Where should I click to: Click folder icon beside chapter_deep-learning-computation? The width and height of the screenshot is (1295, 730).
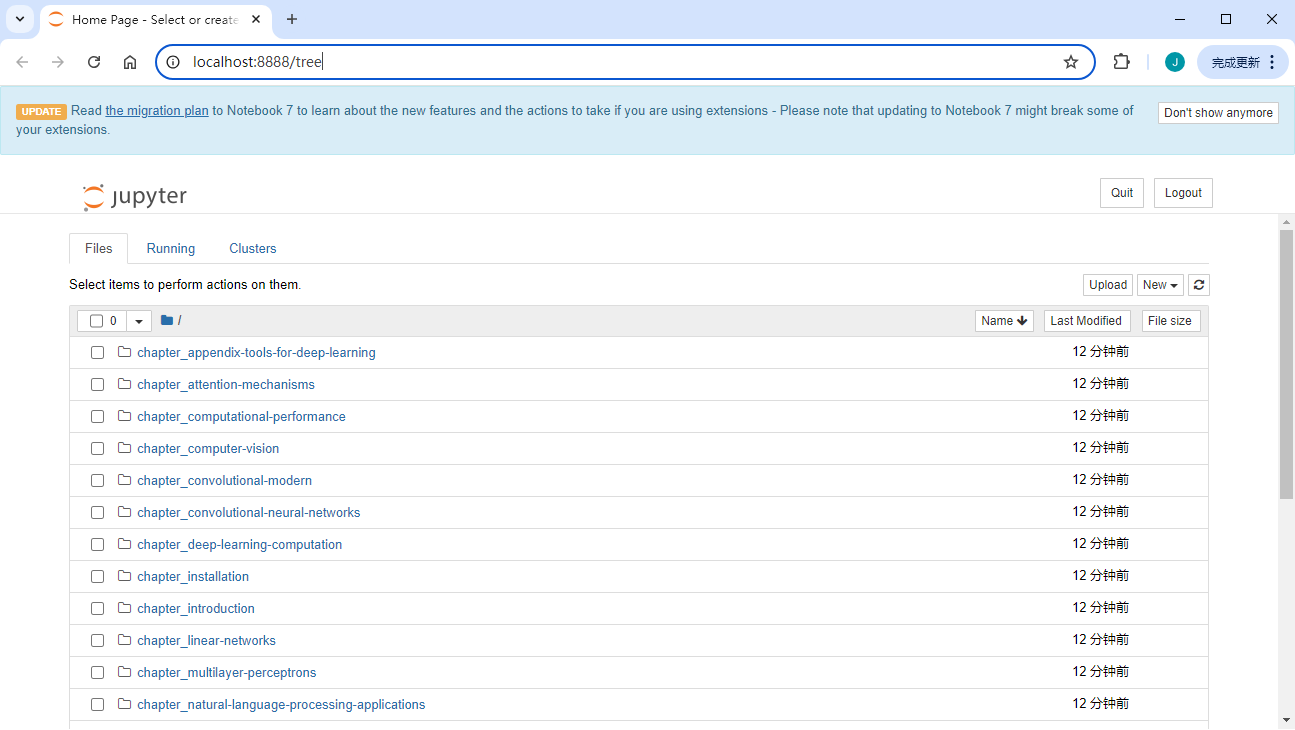(x=125, y=544)
